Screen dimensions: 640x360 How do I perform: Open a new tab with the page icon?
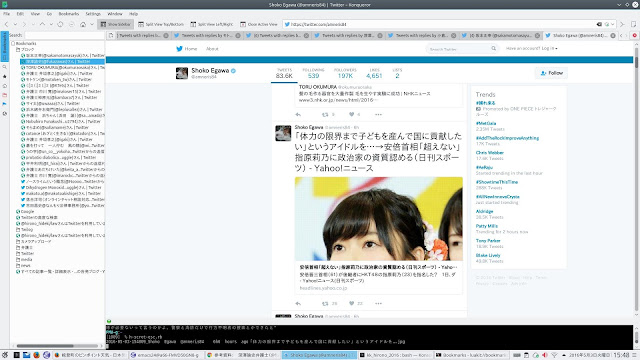point(111,36)
